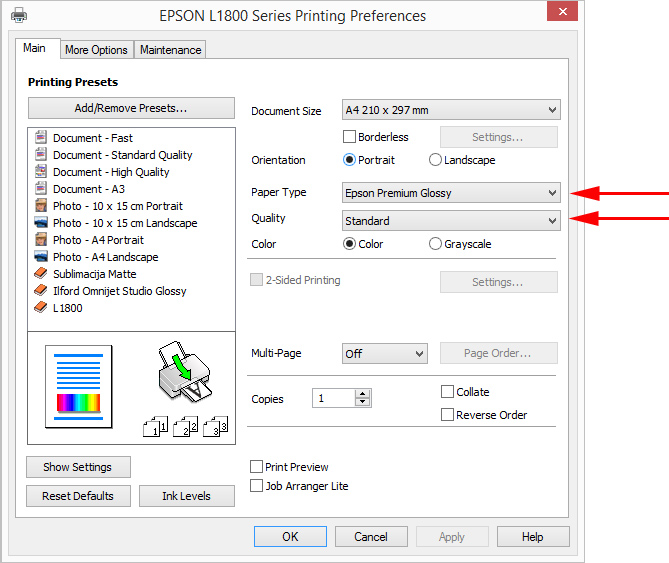Image resolution: width=669 pixels, height=563 pixels.
Task: Select the Document - Fast preset icon
Action: pos(41,138)
